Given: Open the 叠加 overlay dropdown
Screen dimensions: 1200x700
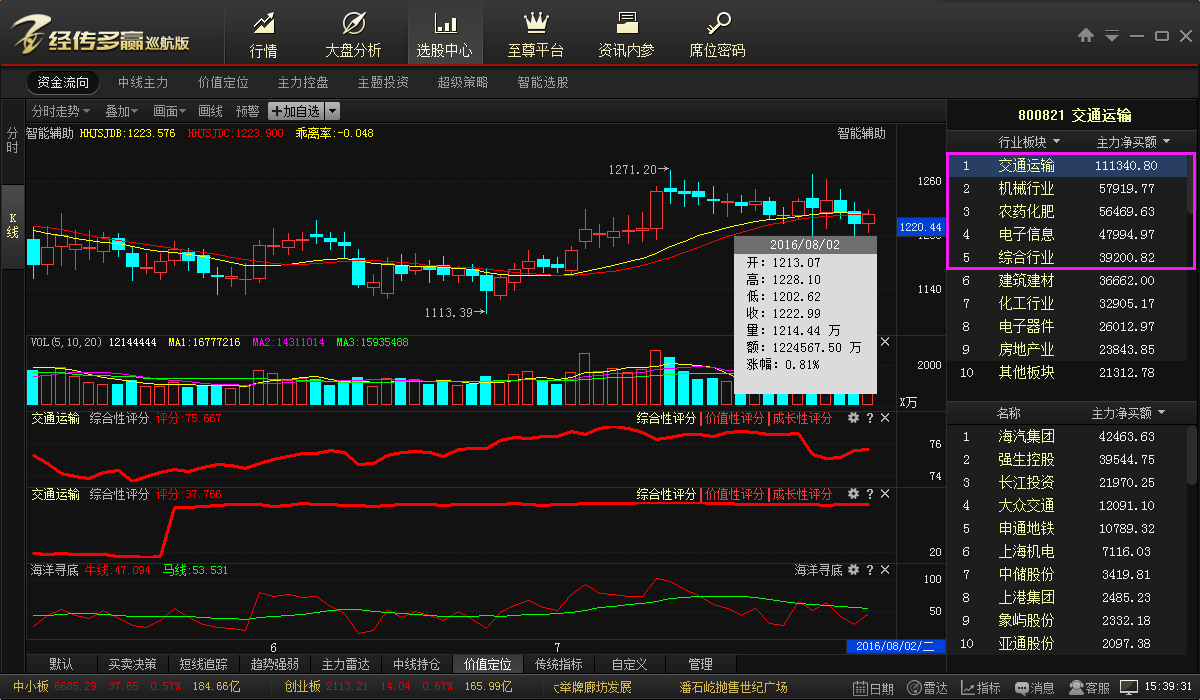Looking at the screenshot, I should (x=122, y=111).
